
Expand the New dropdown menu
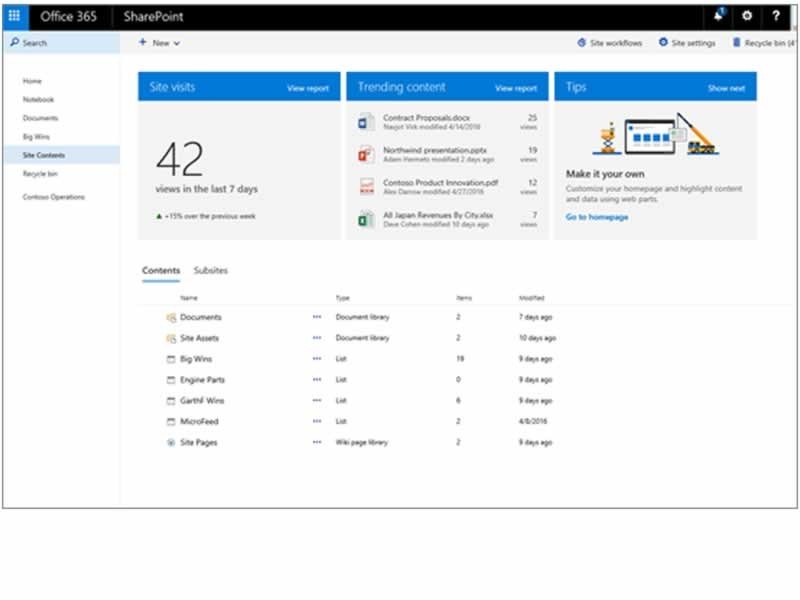162,43
